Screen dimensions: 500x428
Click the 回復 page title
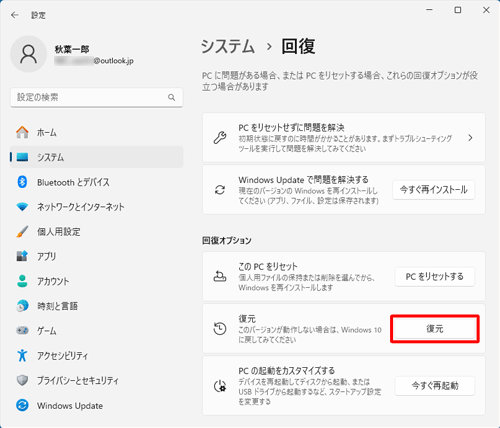pos(298,46)
